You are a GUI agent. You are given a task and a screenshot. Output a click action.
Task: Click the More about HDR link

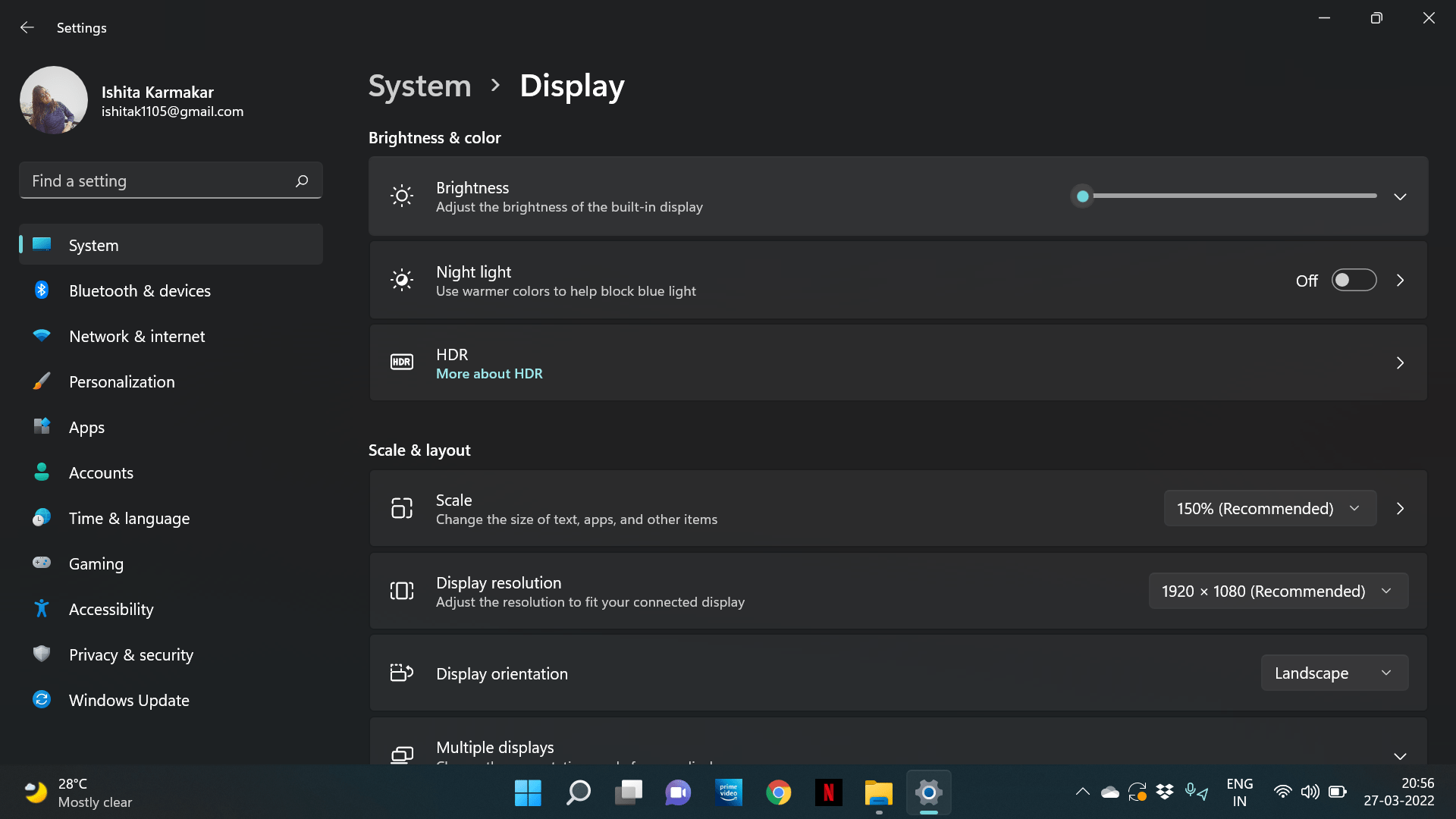[x=489, y=373]
